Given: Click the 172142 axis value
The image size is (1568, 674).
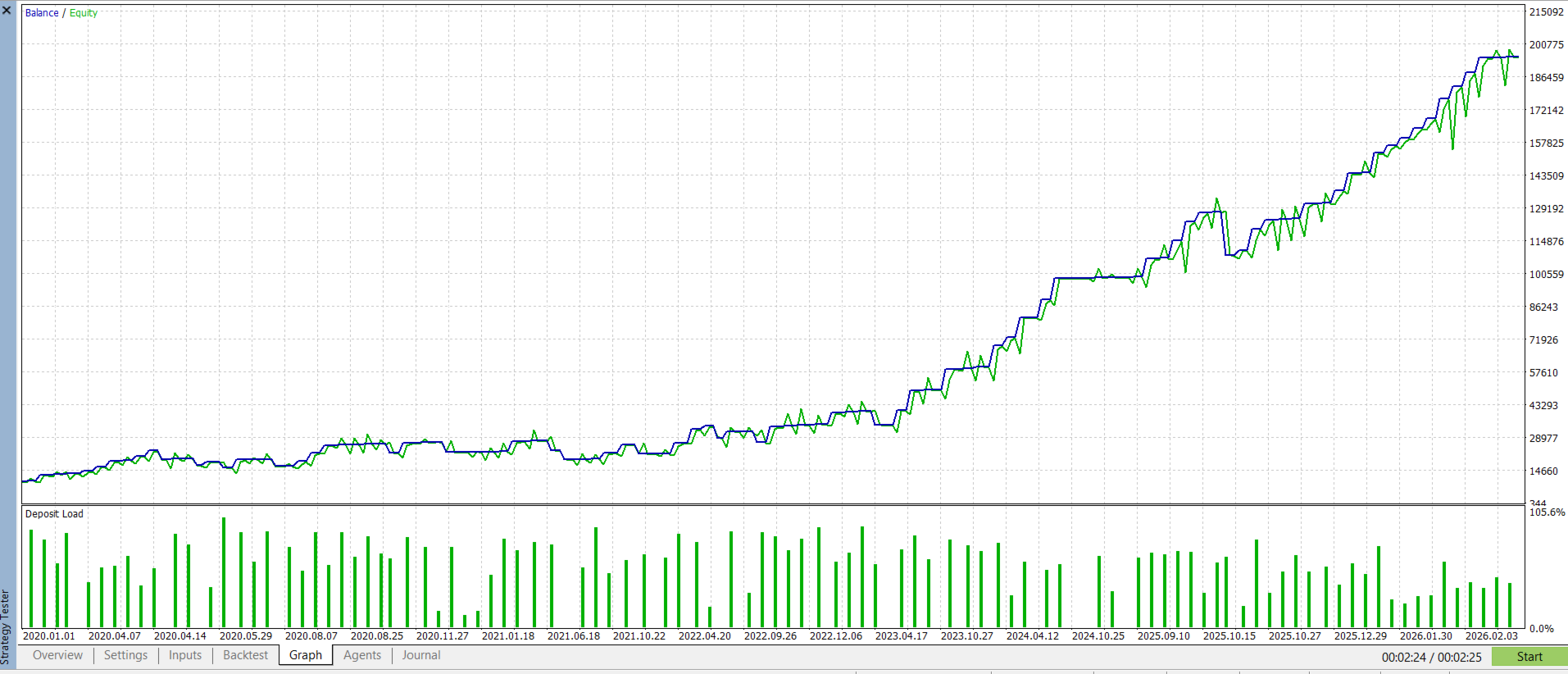Looking at the screenshot, I should click(1547, 111).
